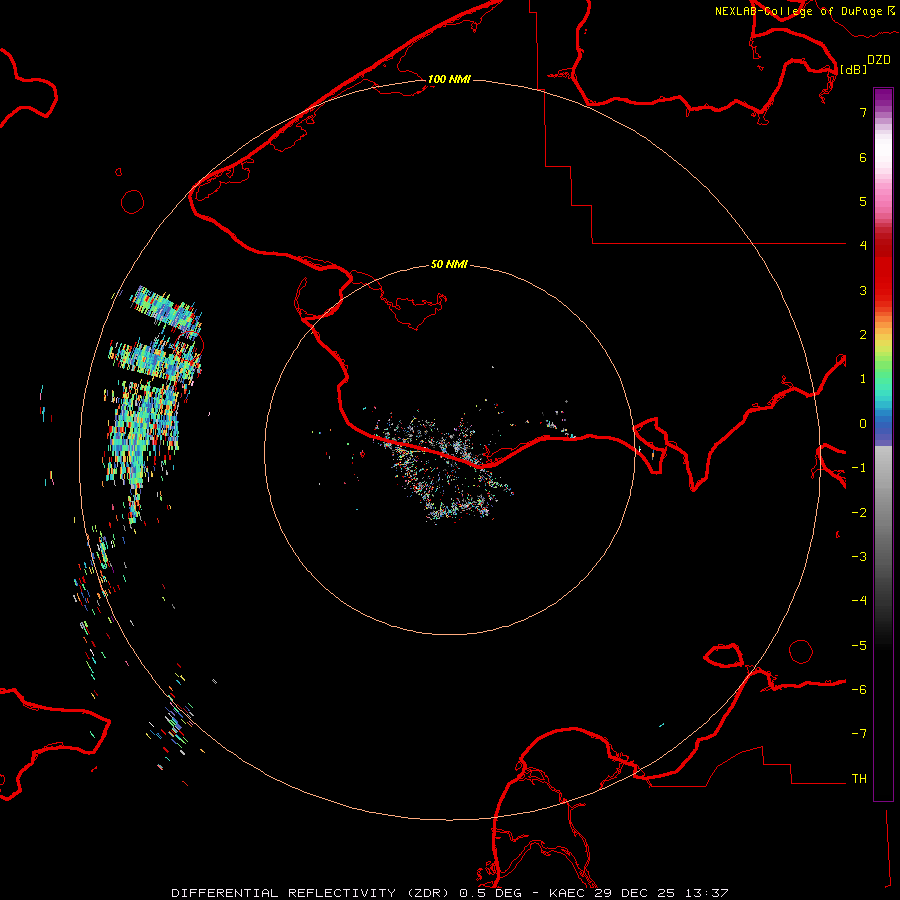Click the 6 value on the color scale
The width and height of the screenshot is (900, 900).
pos(863,157)
